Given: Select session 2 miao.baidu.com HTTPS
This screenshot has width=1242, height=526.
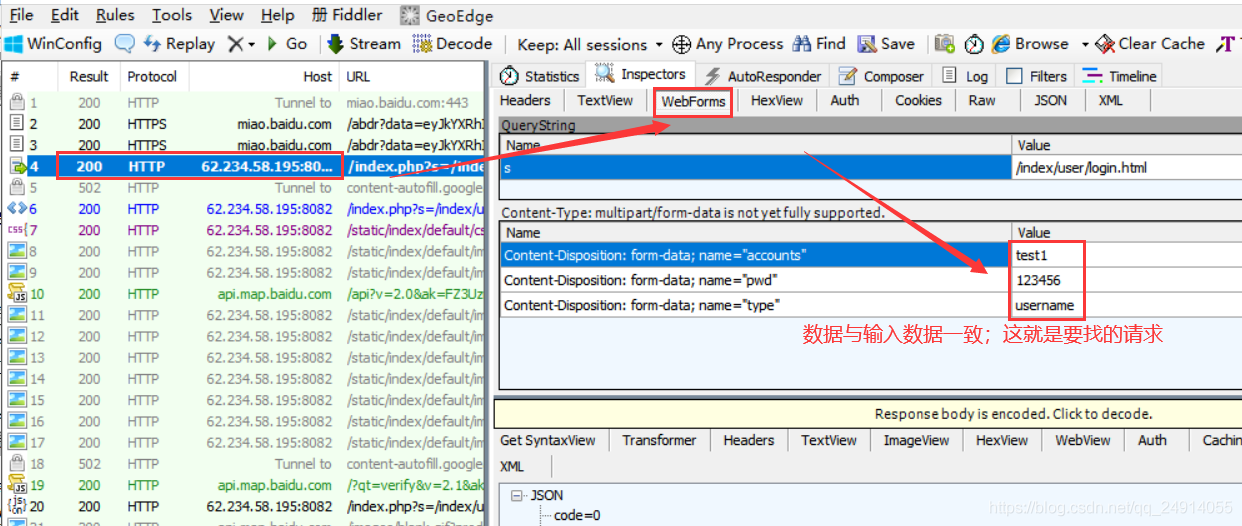Looking at the screenshot, I should coord(245,124).
